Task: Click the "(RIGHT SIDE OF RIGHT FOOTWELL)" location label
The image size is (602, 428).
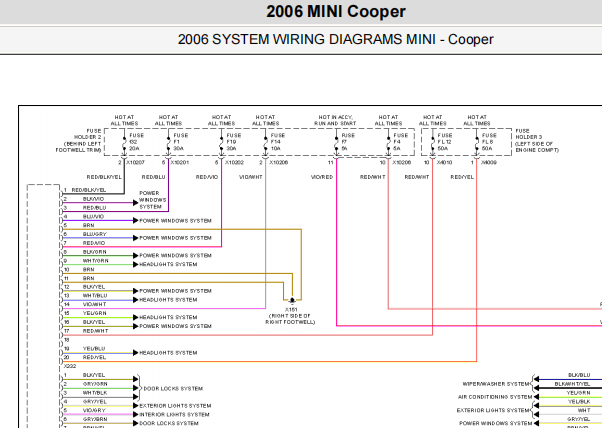Action: (290, 319)
